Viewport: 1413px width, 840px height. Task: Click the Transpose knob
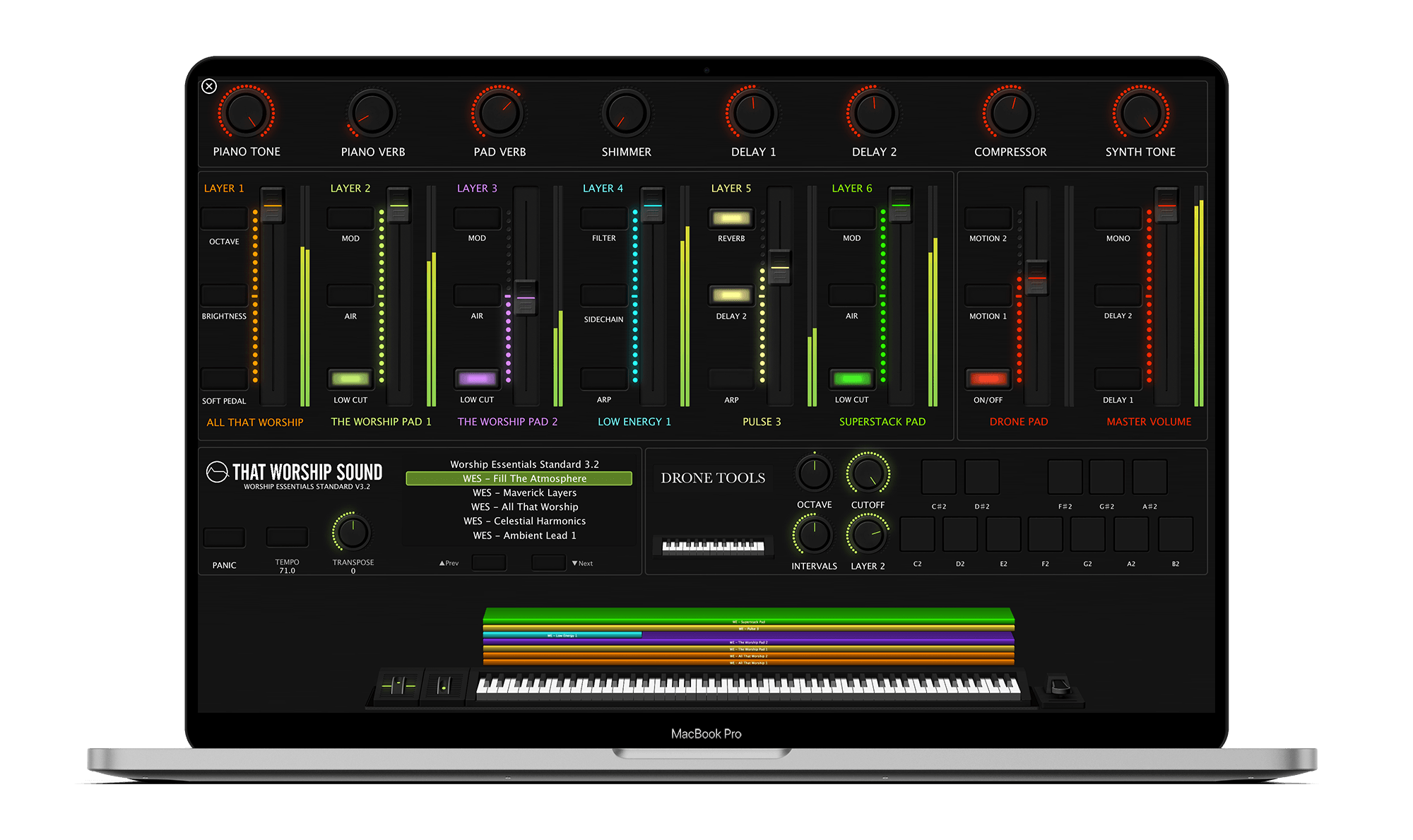352,533
